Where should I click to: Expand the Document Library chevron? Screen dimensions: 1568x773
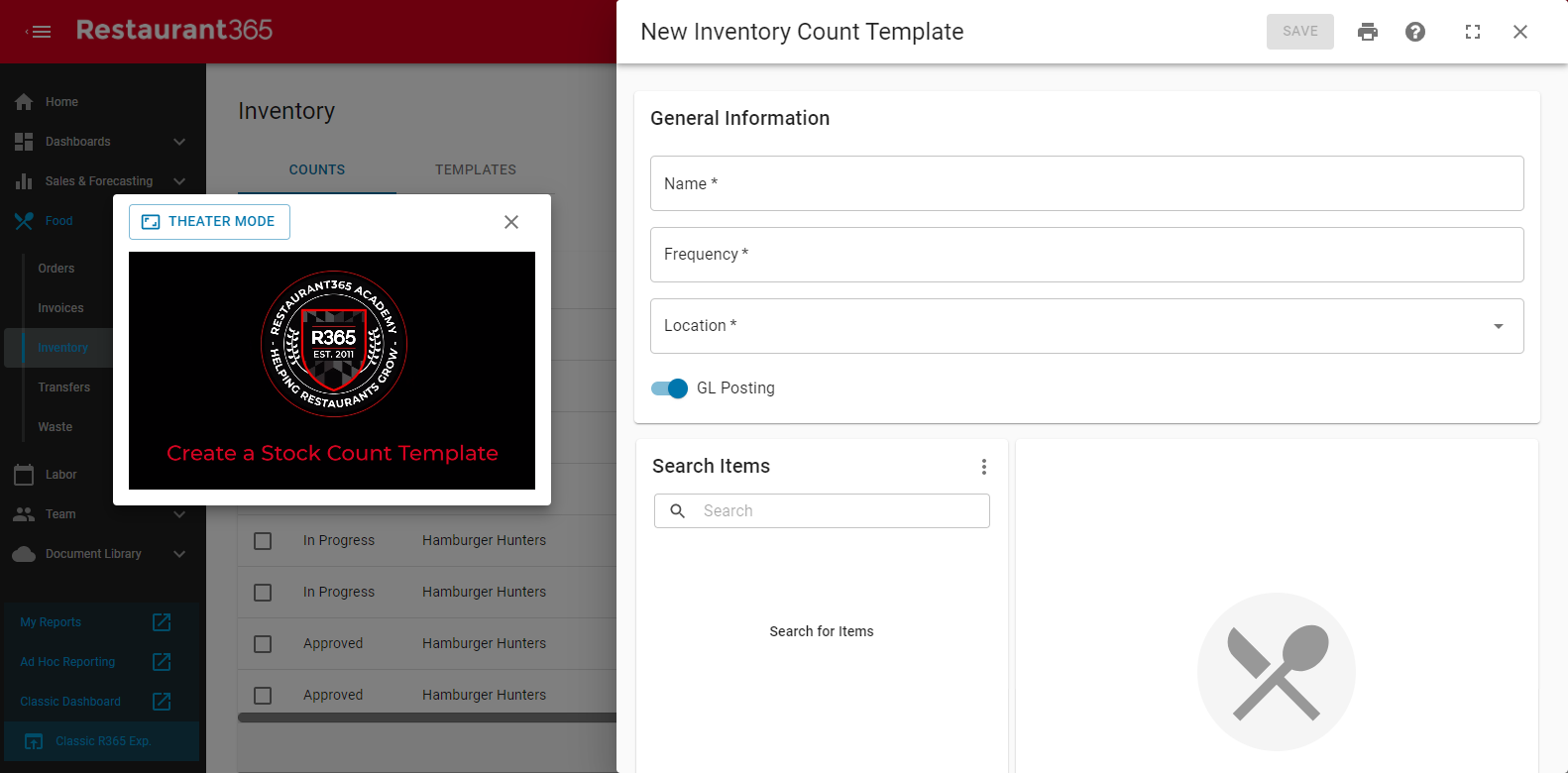(179, 554)
